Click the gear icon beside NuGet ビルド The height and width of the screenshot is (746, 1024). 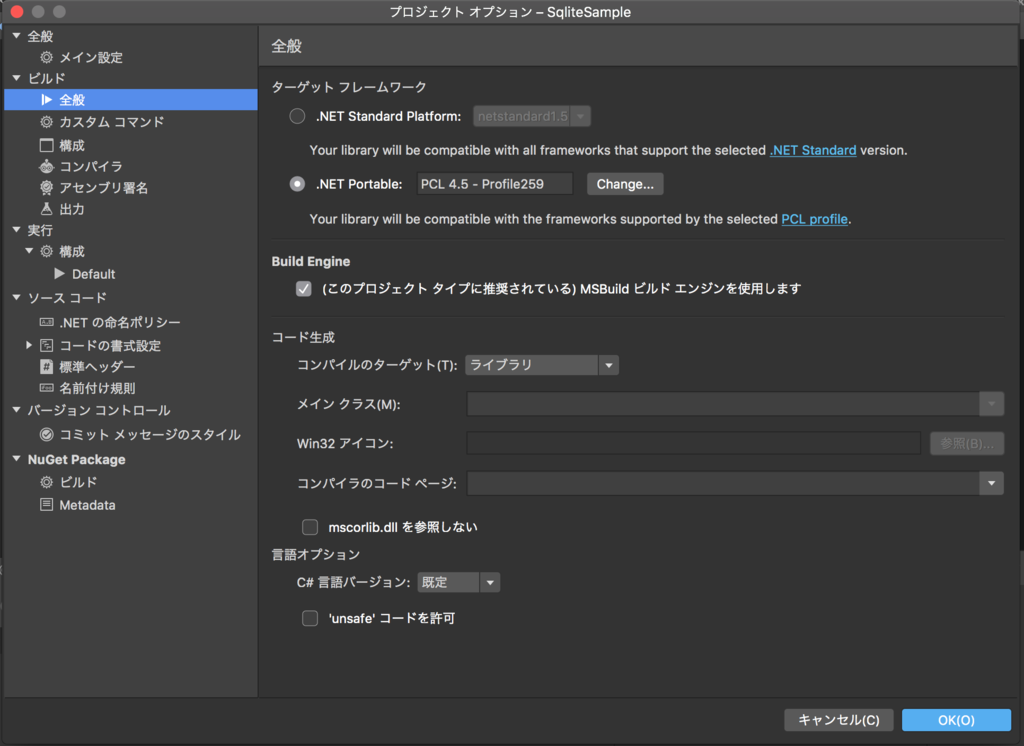pyautogui.click(x=46, y=482)
